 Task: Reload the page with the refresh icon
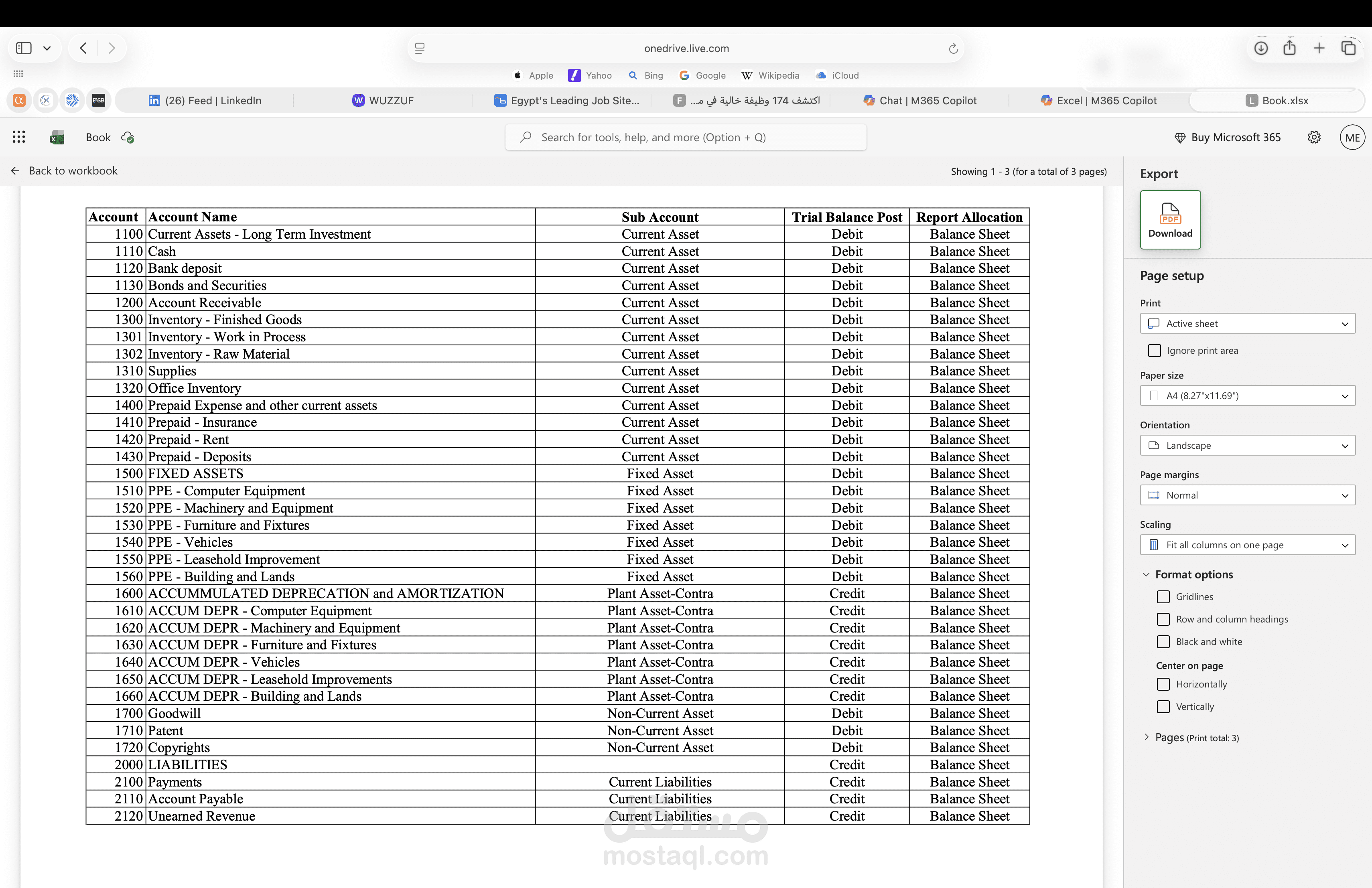click(953, 49)
